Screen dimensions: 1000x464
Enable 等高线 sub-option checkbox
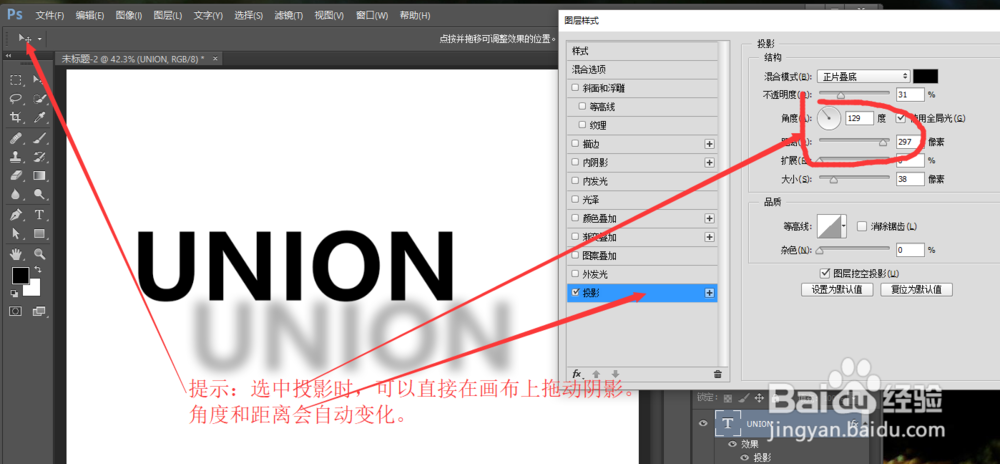click(x=582, y=106)
